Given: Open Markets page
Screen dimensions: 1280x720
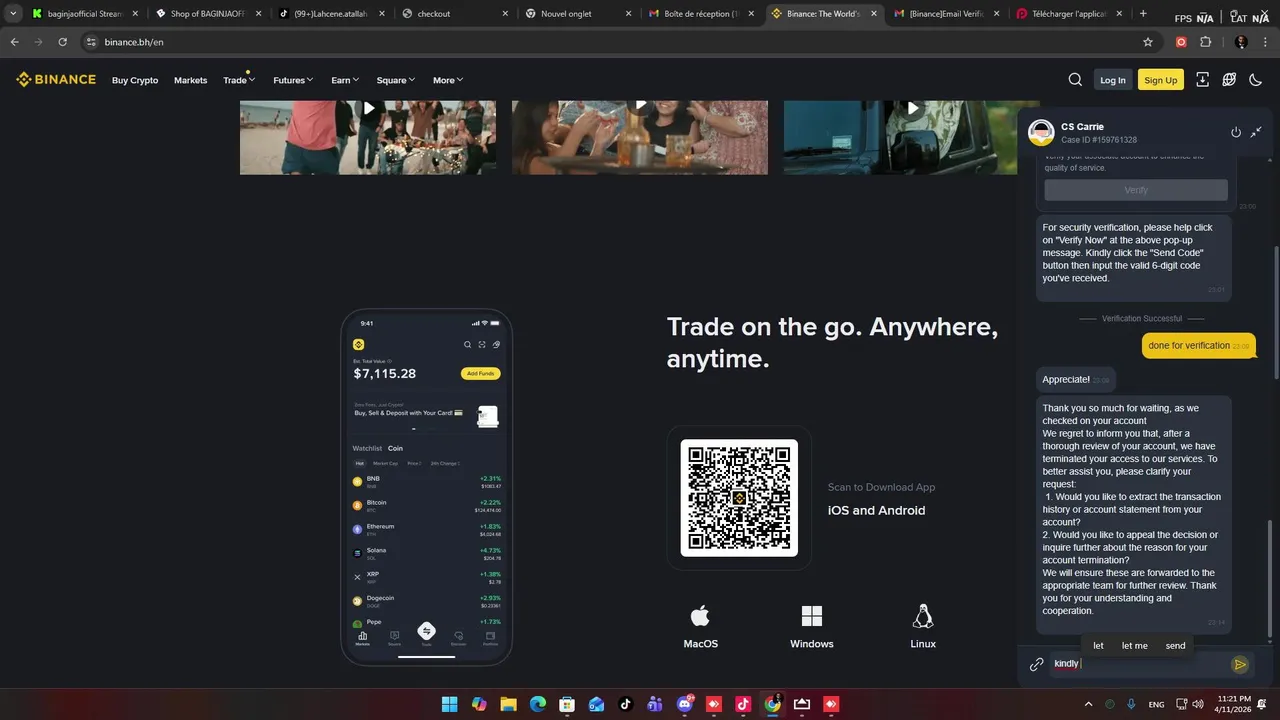Looking at the screenshot, I should tap(190, 80).
